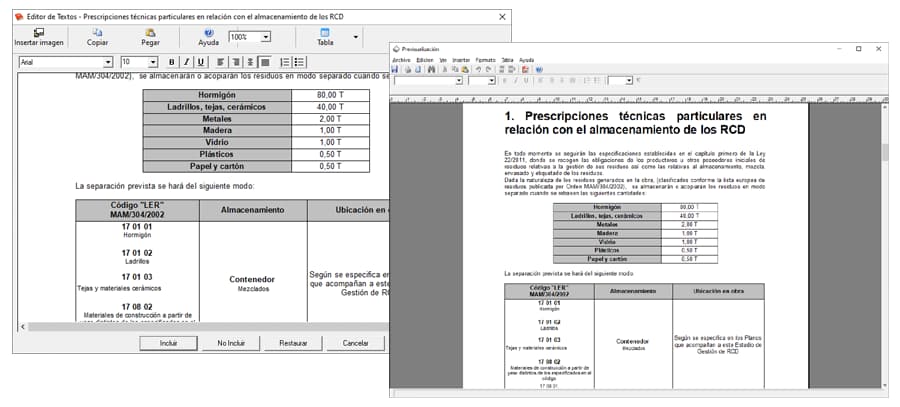The width and height of the screenshot is (900, 407).
Task: Click 'Ubicación en obra' header in Previsualización
Action: pos(718,291)
